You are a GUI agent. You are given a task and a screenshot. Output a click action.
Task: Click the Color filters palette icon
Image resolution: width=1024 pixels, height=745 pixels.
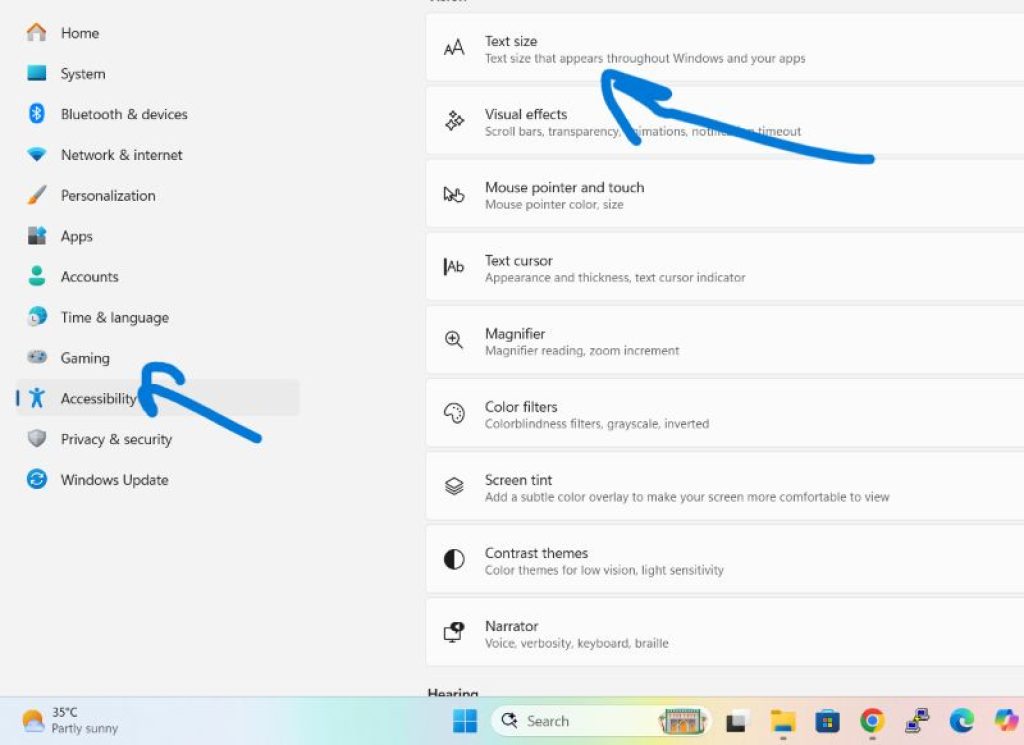point(454,413)
